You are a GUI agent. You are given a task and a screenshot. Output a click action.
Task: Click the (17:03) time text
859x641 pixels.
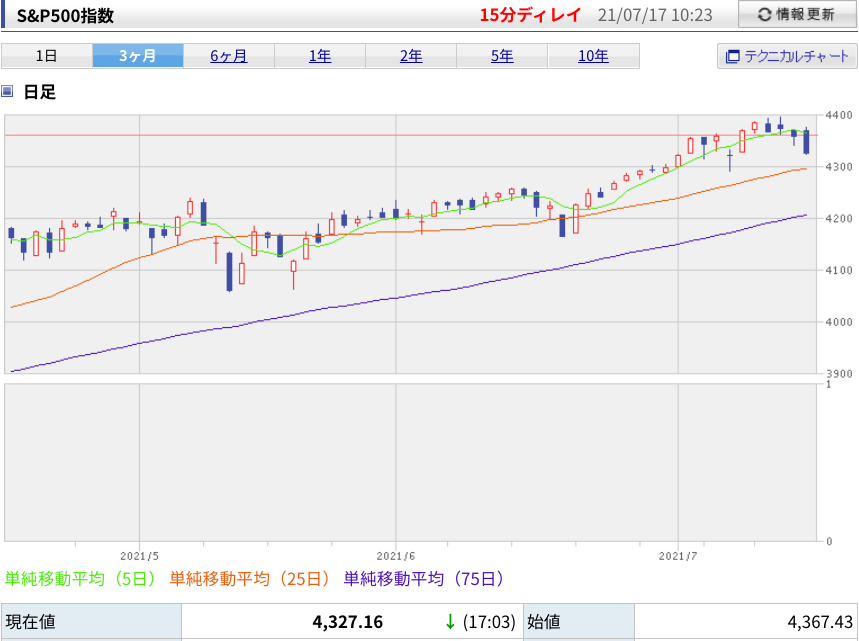489,622
